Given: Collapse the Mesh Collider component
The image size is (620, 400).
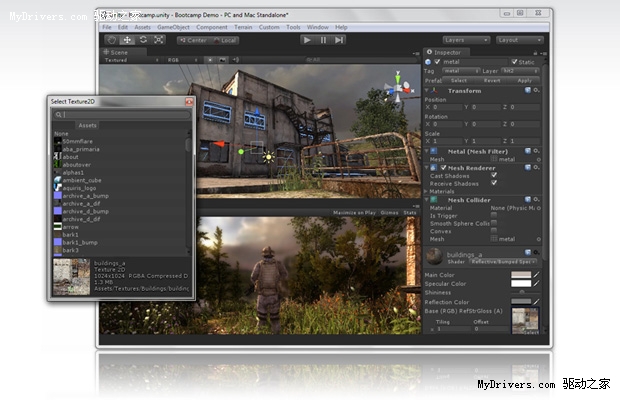Looking at the screenshot, I should [427, 200].
